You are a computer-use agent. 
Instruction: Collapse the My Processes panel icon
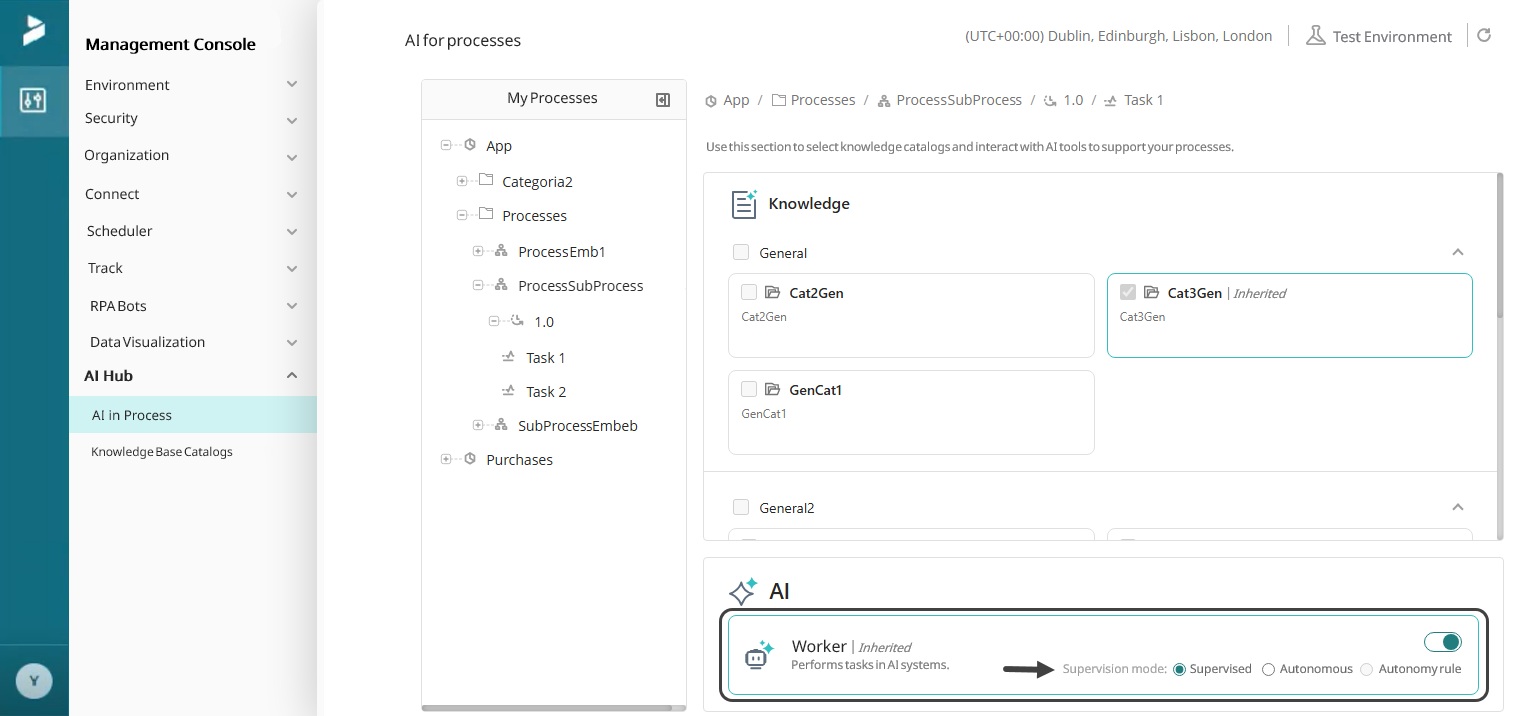coord(662,99)
